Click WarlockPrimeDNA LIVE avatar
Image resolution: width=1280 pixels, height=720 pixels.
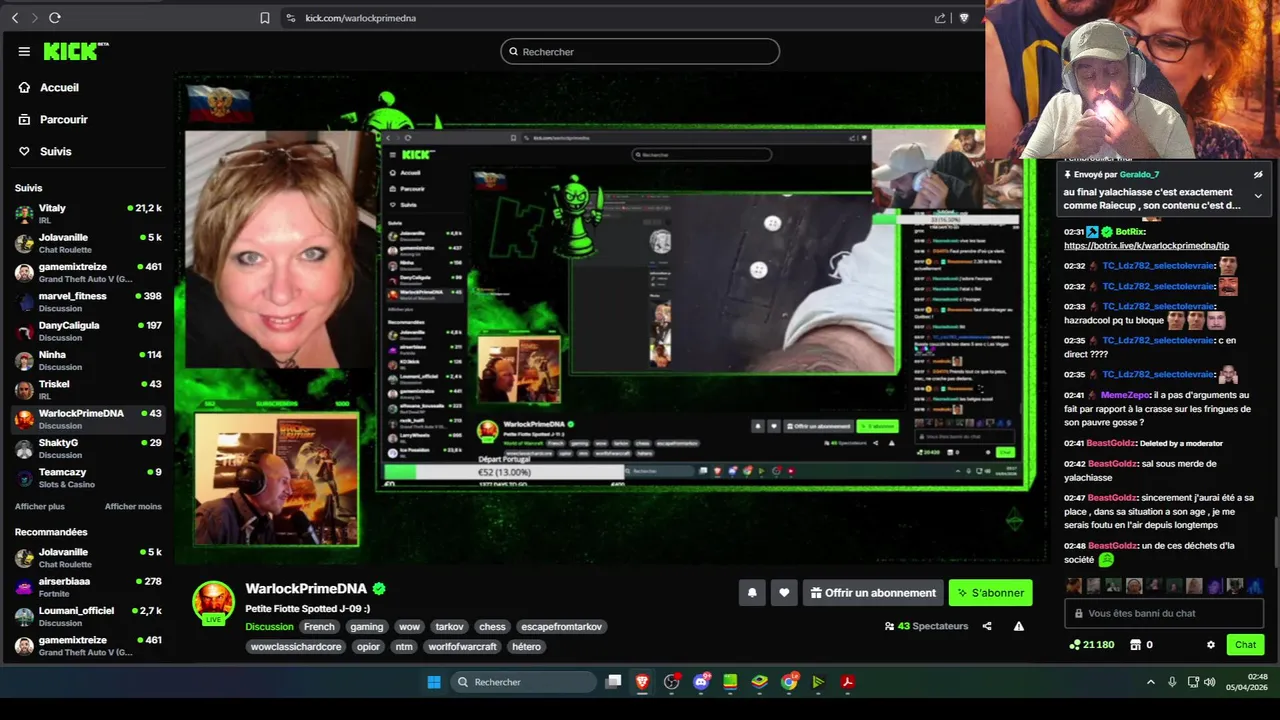tap(214, 603)
